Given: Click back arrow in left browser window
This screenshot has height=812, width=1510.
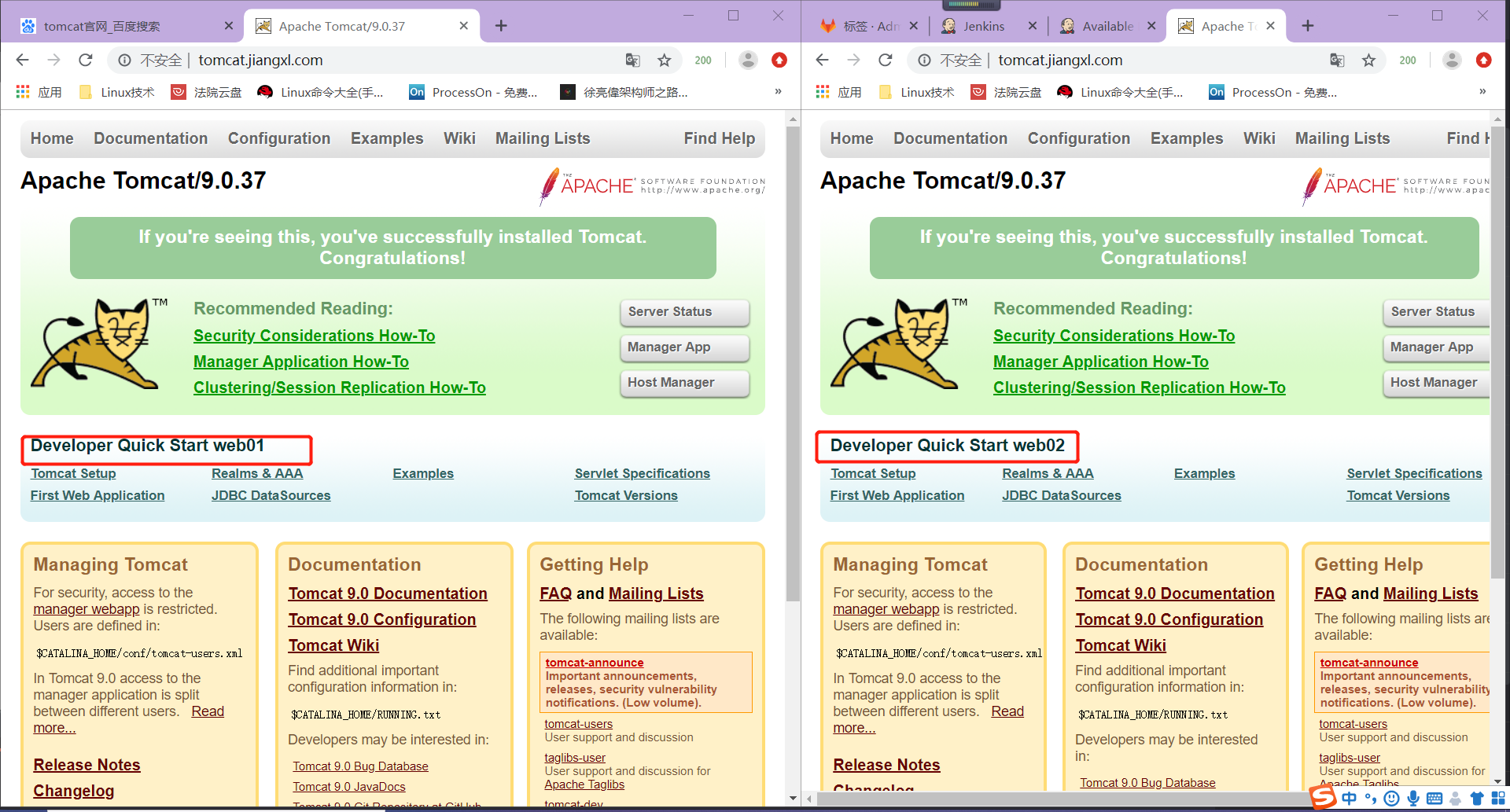Looking at the screenshot, I should [x=22, y=60].
